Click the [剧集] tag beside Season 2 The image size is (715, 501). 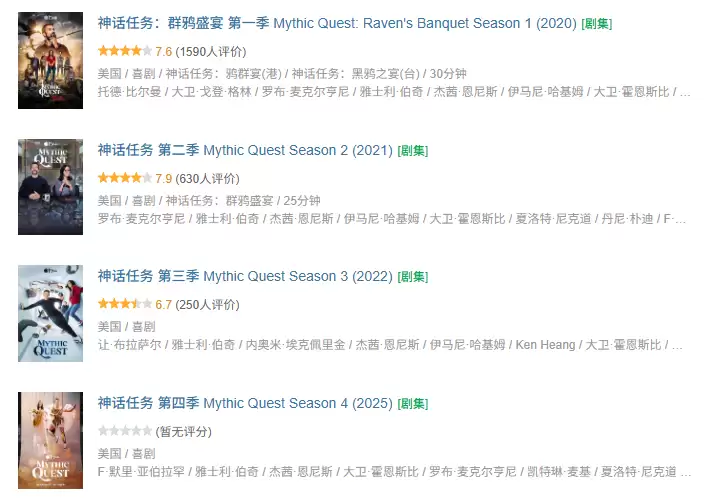(412, 151)
